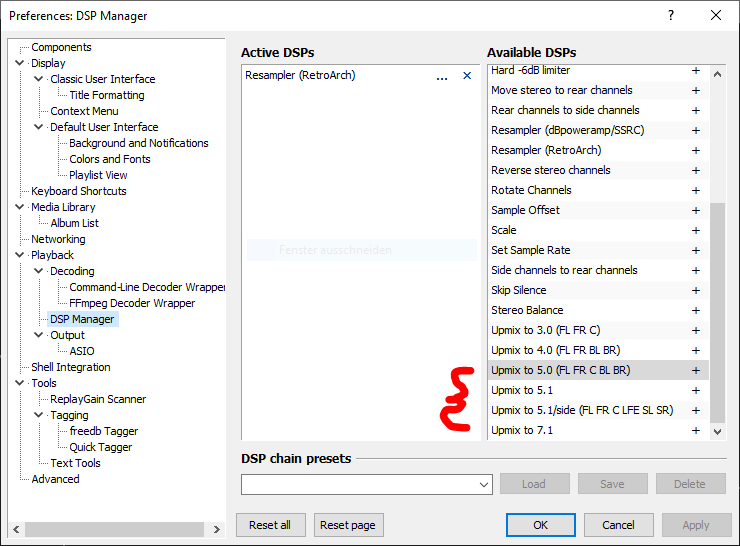Click the help question mark in title bar
The image size is (740, 546).
(671, 16)
